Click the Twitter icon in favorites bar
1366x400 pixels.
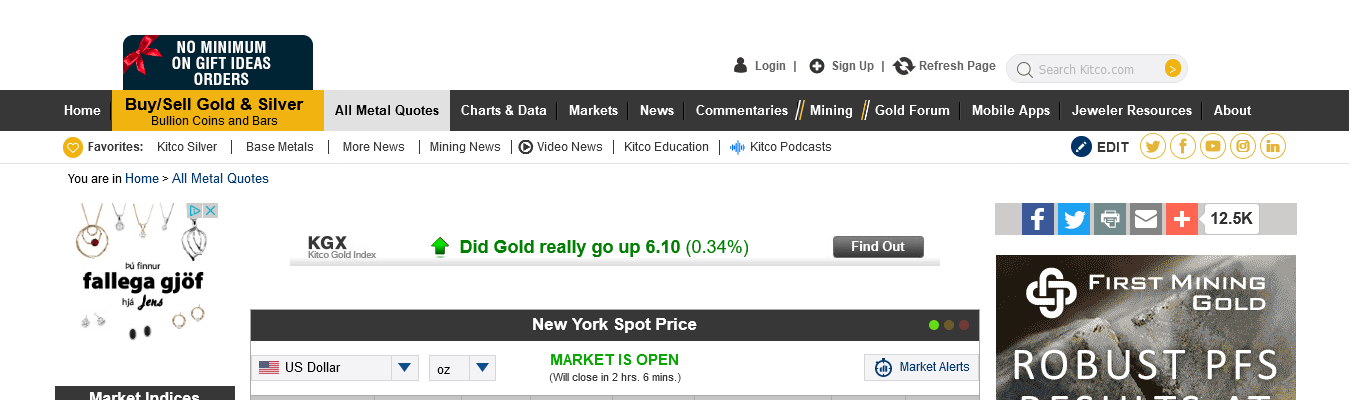pyautogui.click(x=1153, y=147)
